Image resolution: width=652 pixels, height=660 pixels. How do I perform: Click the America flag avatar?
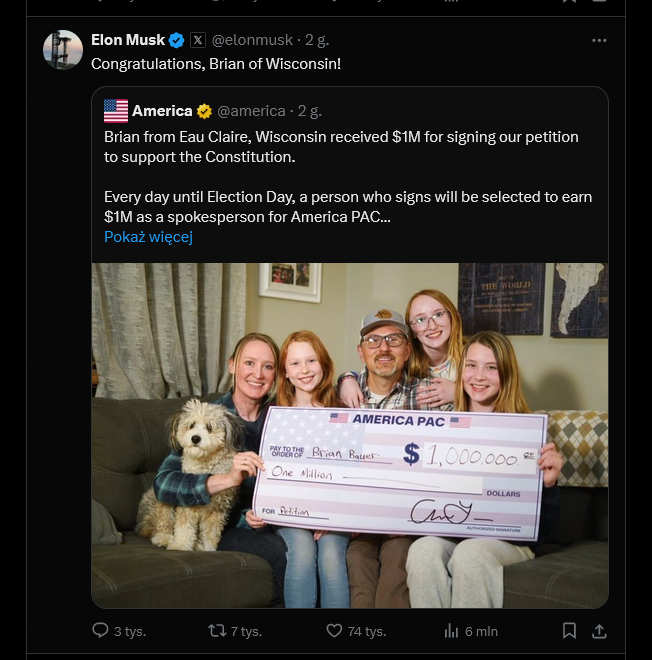click(x=116, y=111)
